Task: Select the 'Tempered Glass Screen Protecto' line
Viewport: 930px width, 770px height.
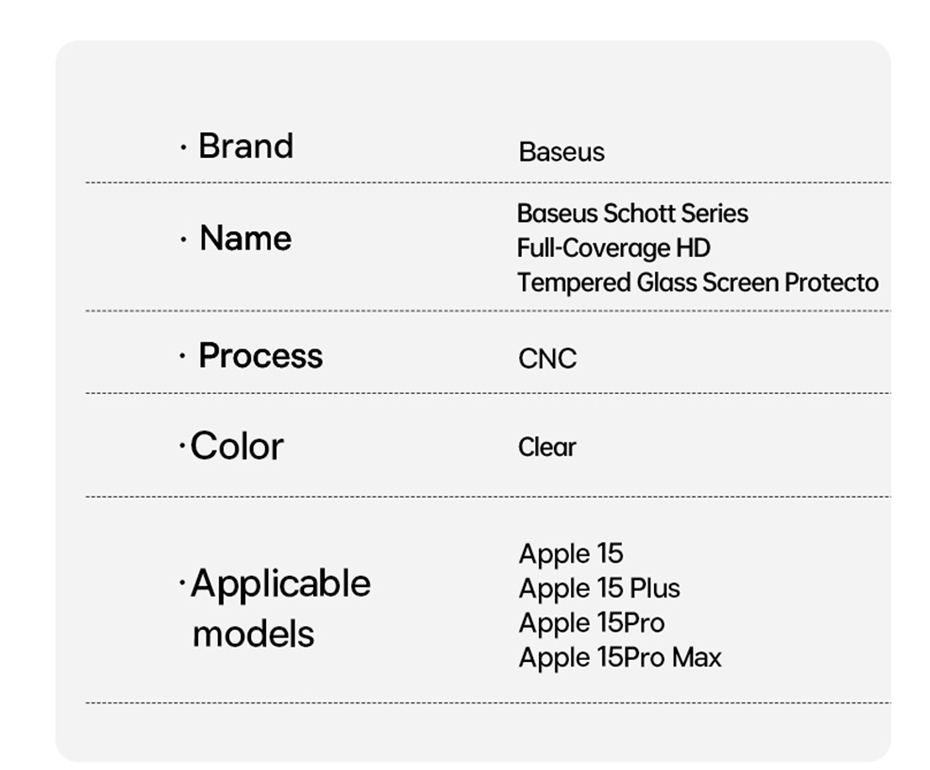Action: point(697,282)
